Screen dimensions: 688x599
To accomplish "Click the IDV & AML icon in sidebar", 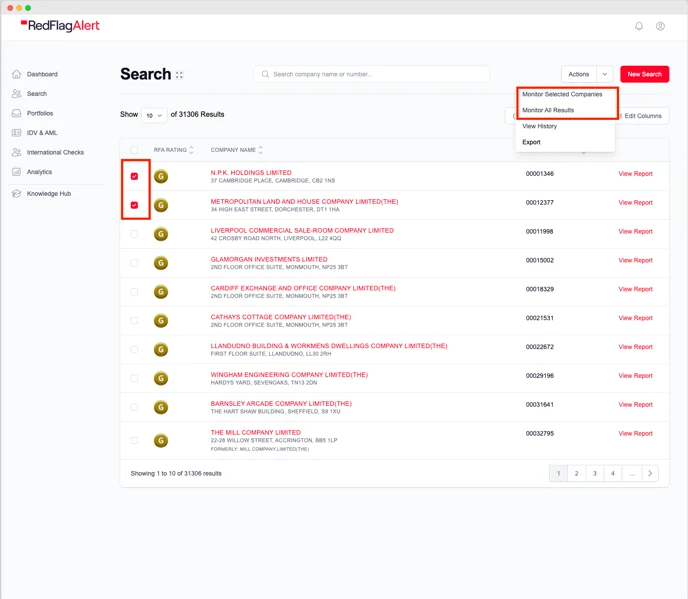I will click(x=17, y=133).
